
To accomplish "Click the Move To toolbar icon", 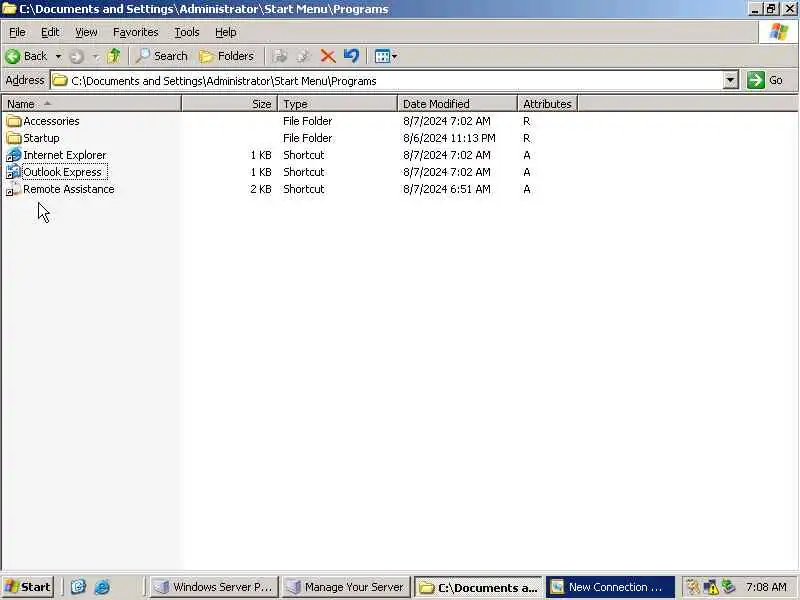I will pos(280,56).
